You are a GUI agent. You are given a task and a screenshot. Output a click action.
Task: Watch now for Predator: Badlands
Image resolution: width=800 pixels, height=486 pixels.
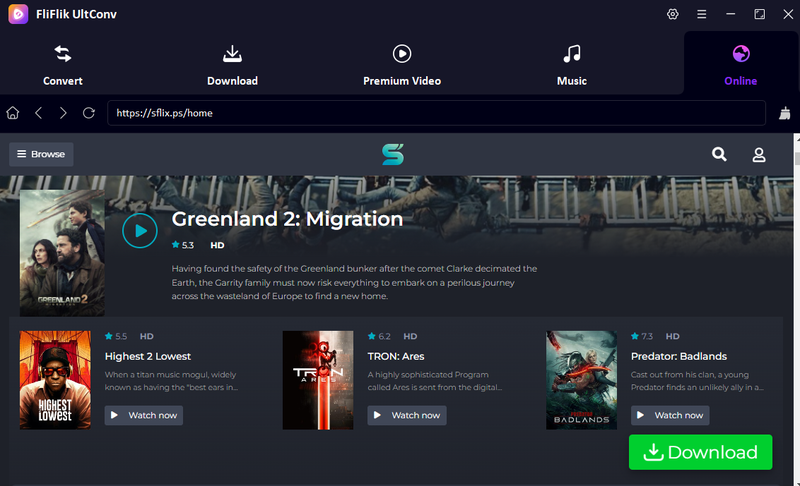pos(670,415)
